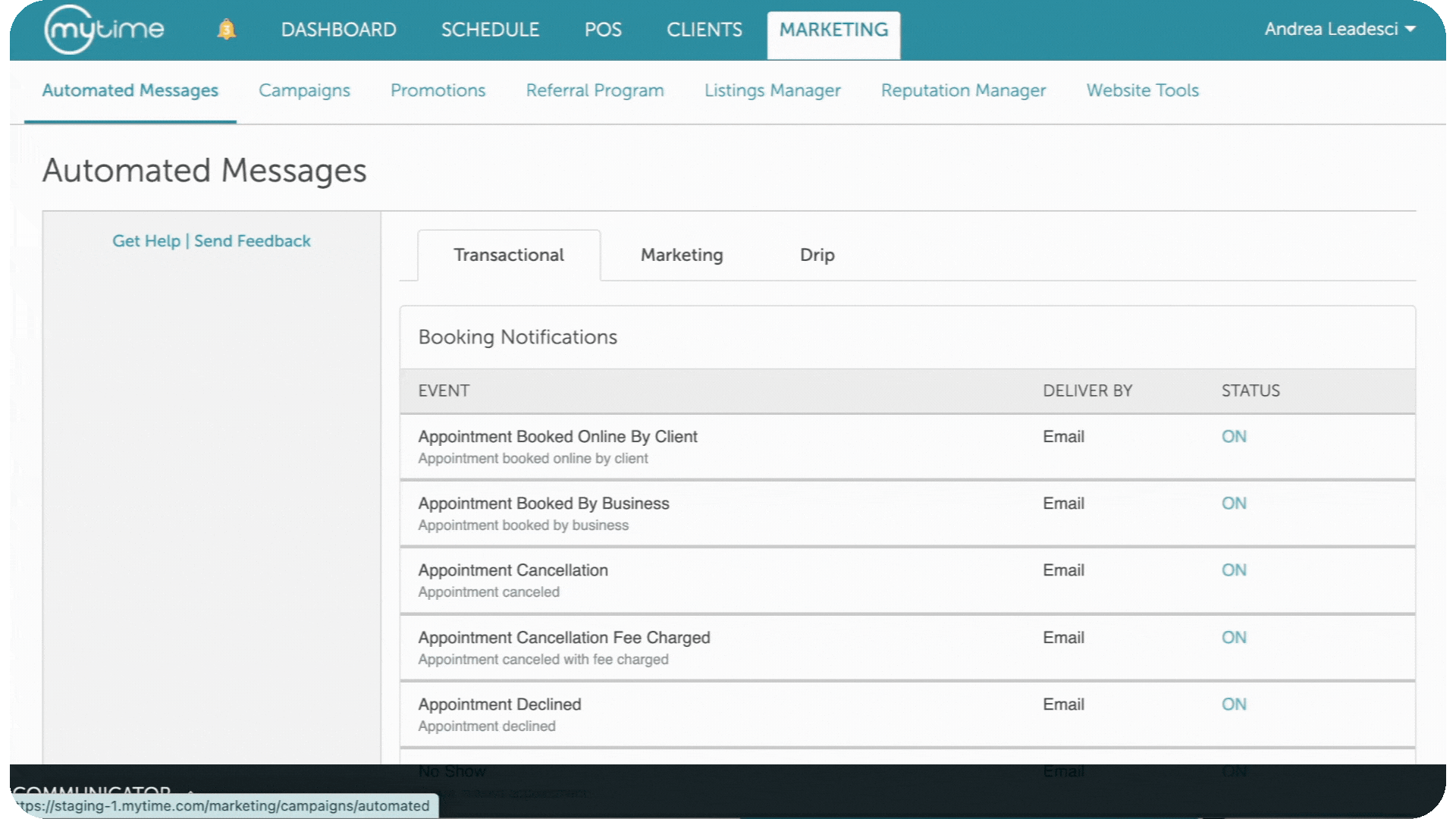Click the STATUS column header
This screenshot has width=1456, height=819.
point(1250,391)
